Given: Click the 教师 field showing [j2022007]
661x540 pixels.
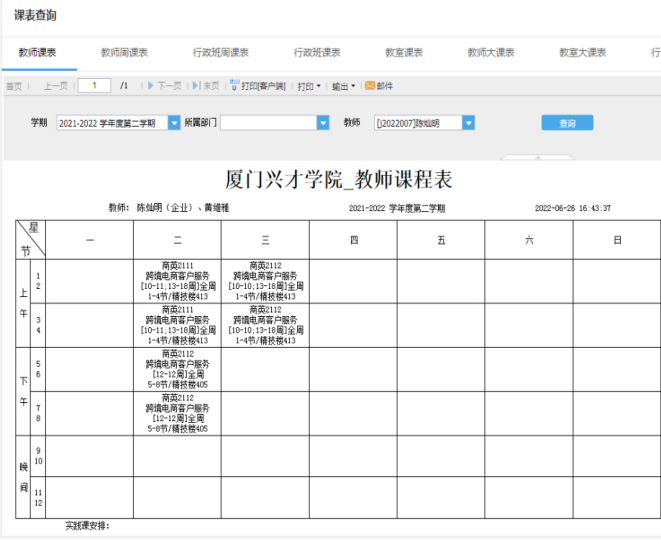Looking at the screenshot, I should (418, 123).
